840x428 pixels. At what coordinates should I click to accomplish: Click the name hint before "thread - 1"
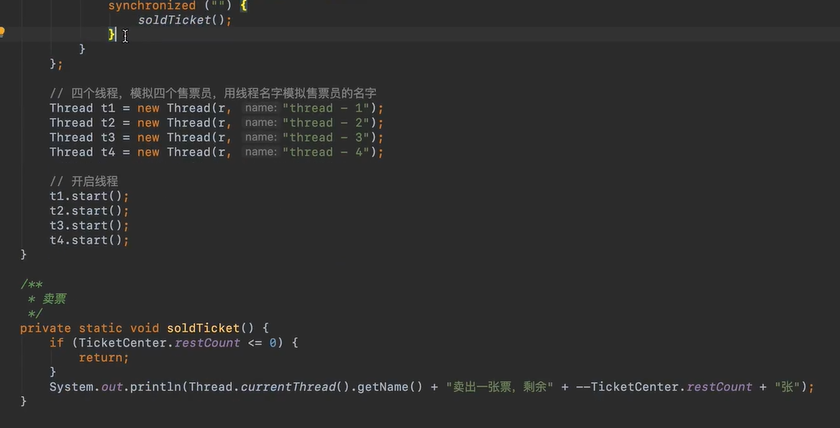pyautogui.click(x=261, y=108)
